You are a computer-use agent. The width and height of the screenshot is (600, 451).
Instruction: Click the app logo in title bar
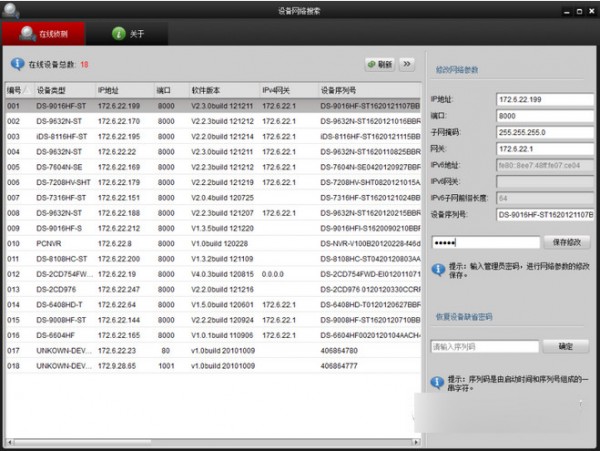click(9, 8)
